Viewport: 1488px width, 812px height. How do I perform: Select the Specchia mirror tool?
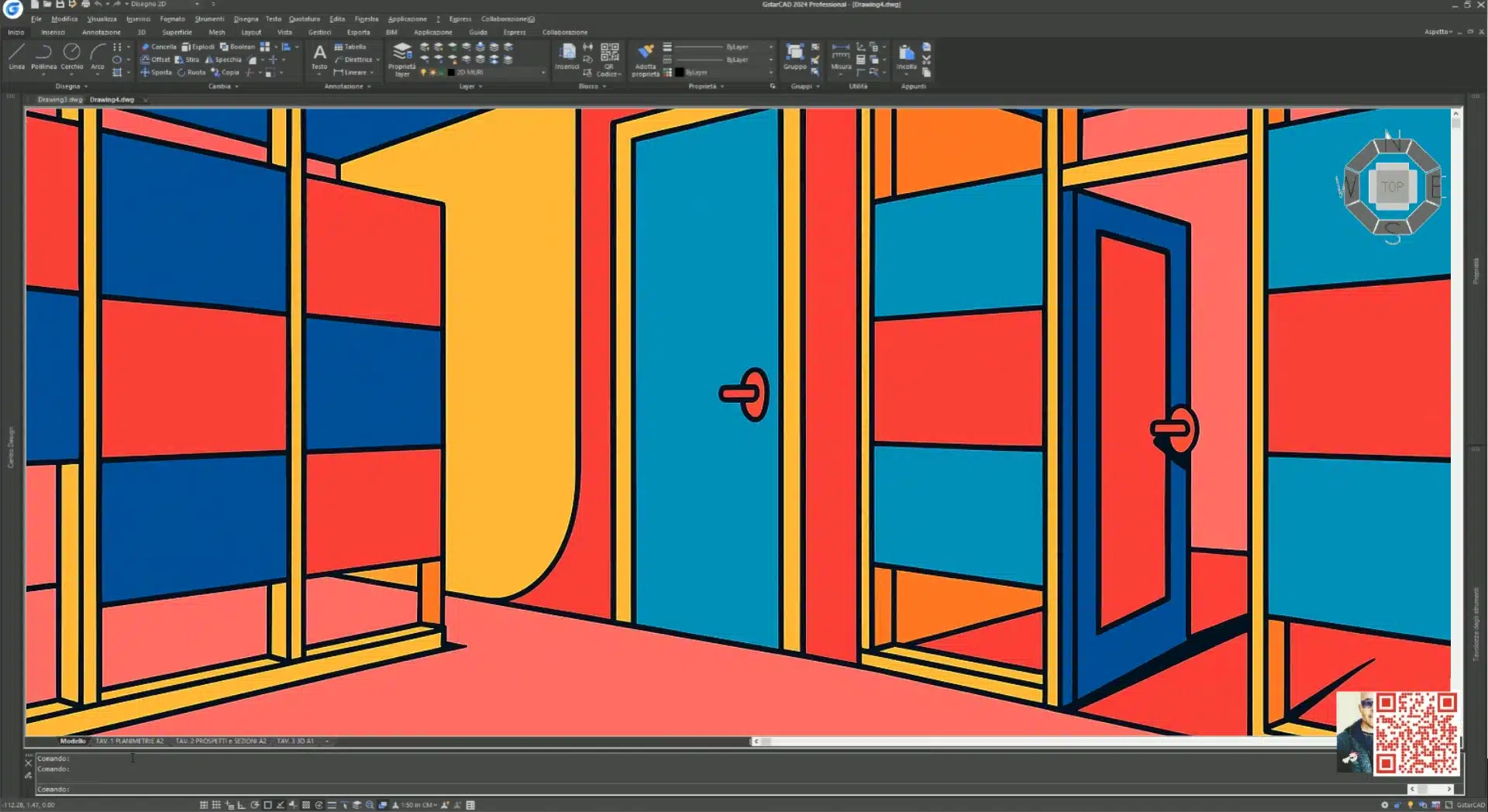(223, 60)
